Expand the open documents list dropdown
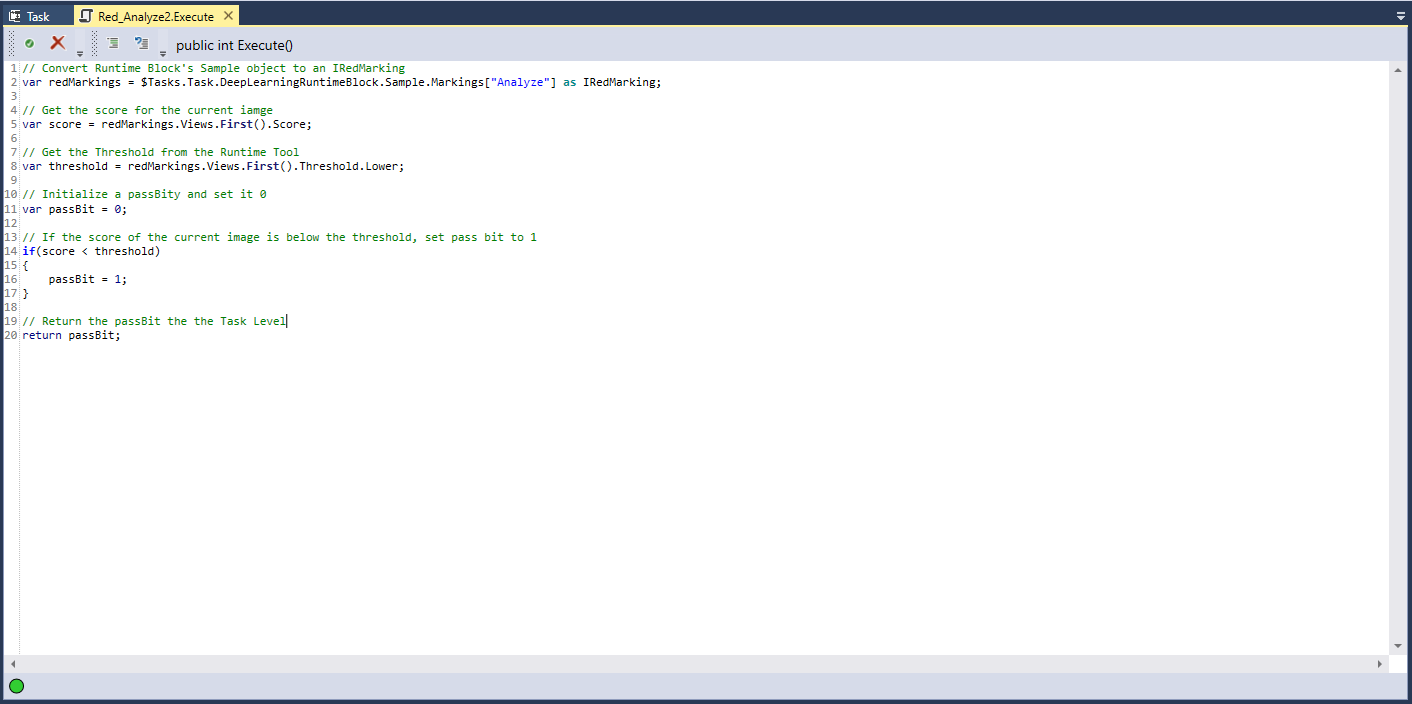The image size is (1412, 704). tap(1400, 16)
